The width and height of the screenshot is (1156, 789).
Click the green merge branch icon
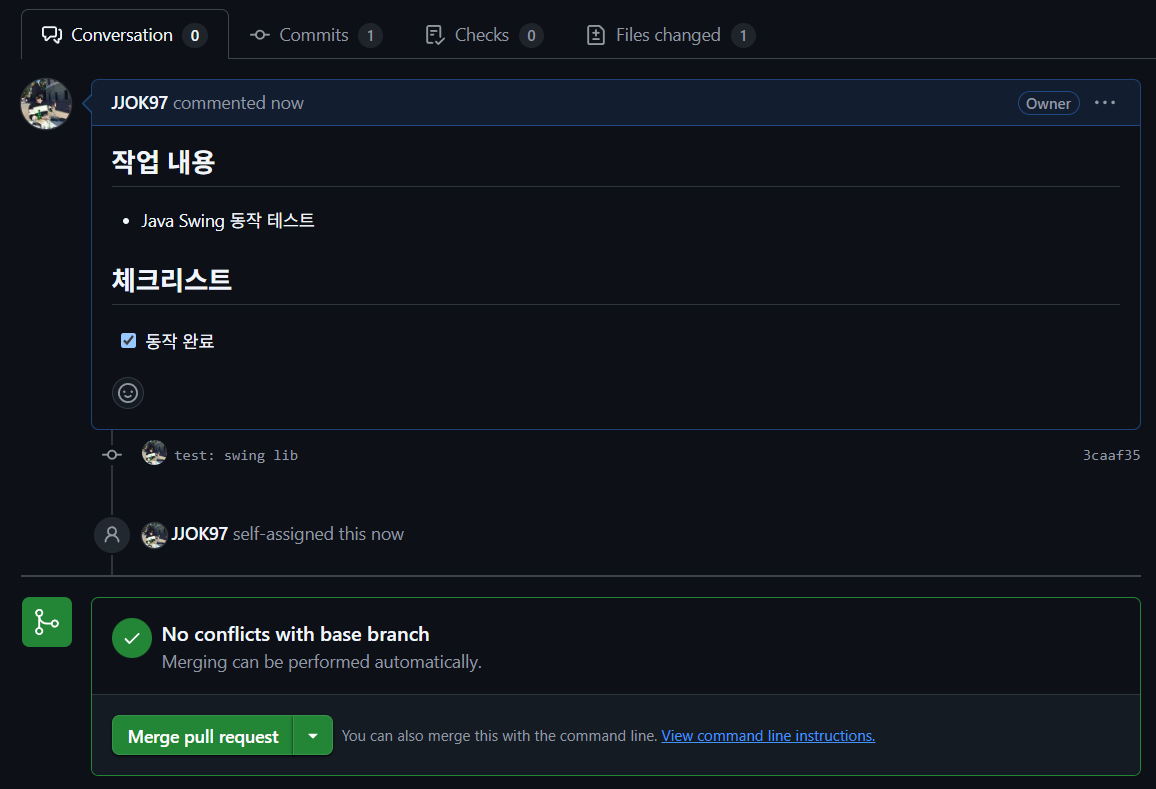pos(47,622)
